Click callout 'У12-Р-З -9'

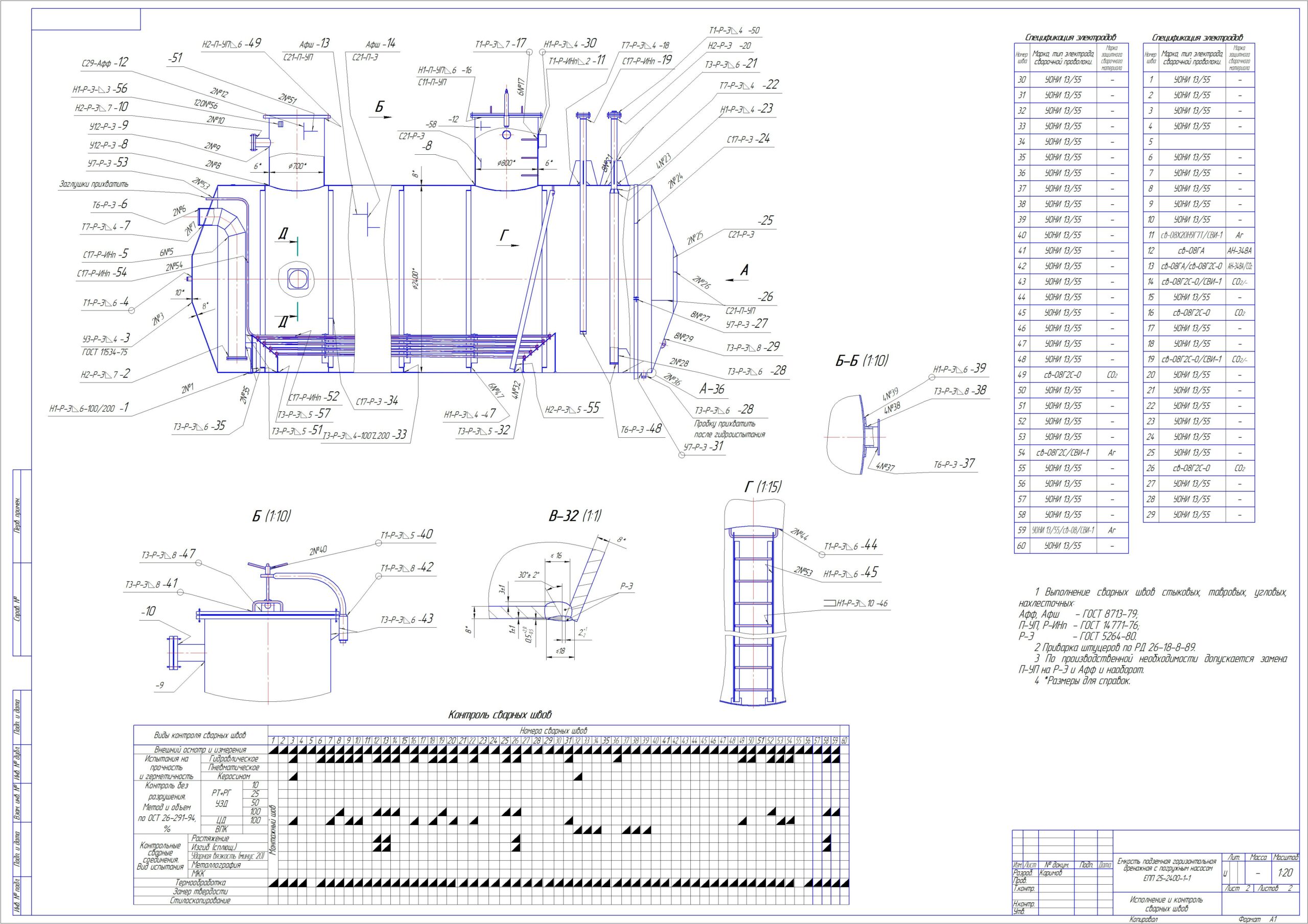tap(109, 125)
